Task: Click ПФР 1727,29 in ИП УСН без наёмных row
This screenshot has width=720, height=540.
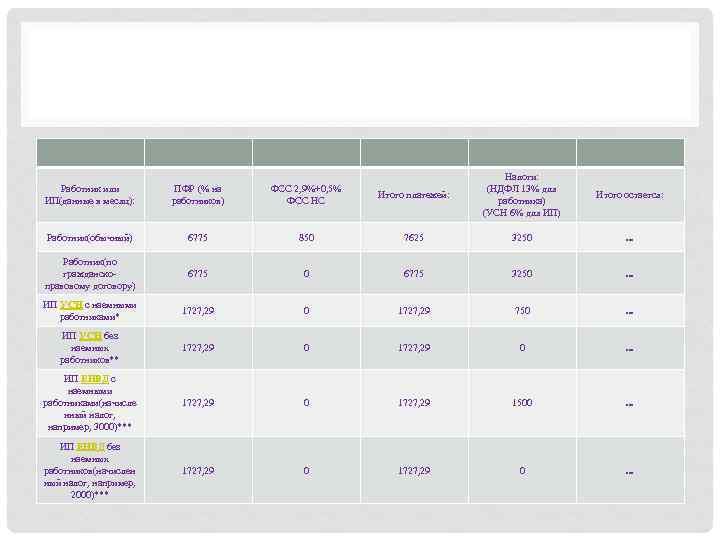Action: [198, 348]
